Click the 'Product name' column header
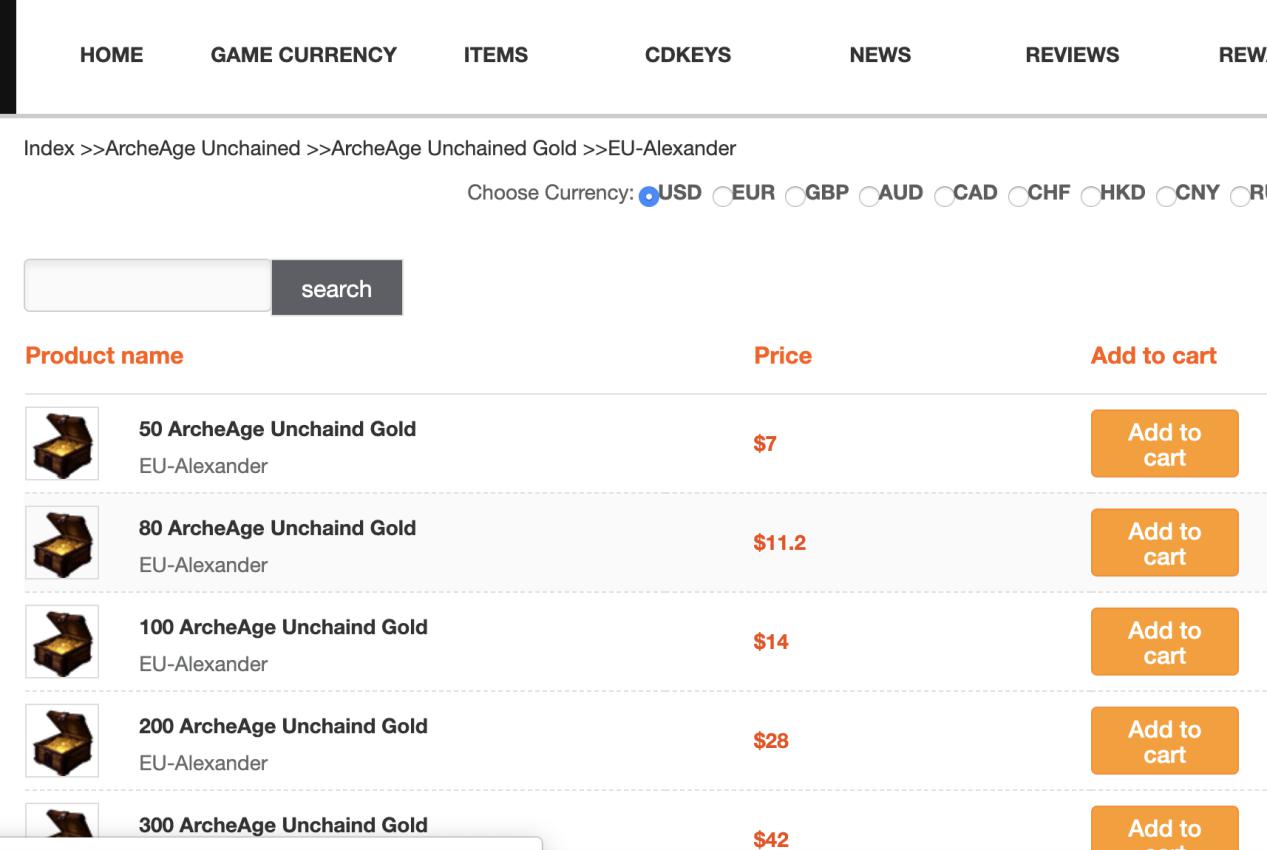1267x850 pixels. point(104,356)
